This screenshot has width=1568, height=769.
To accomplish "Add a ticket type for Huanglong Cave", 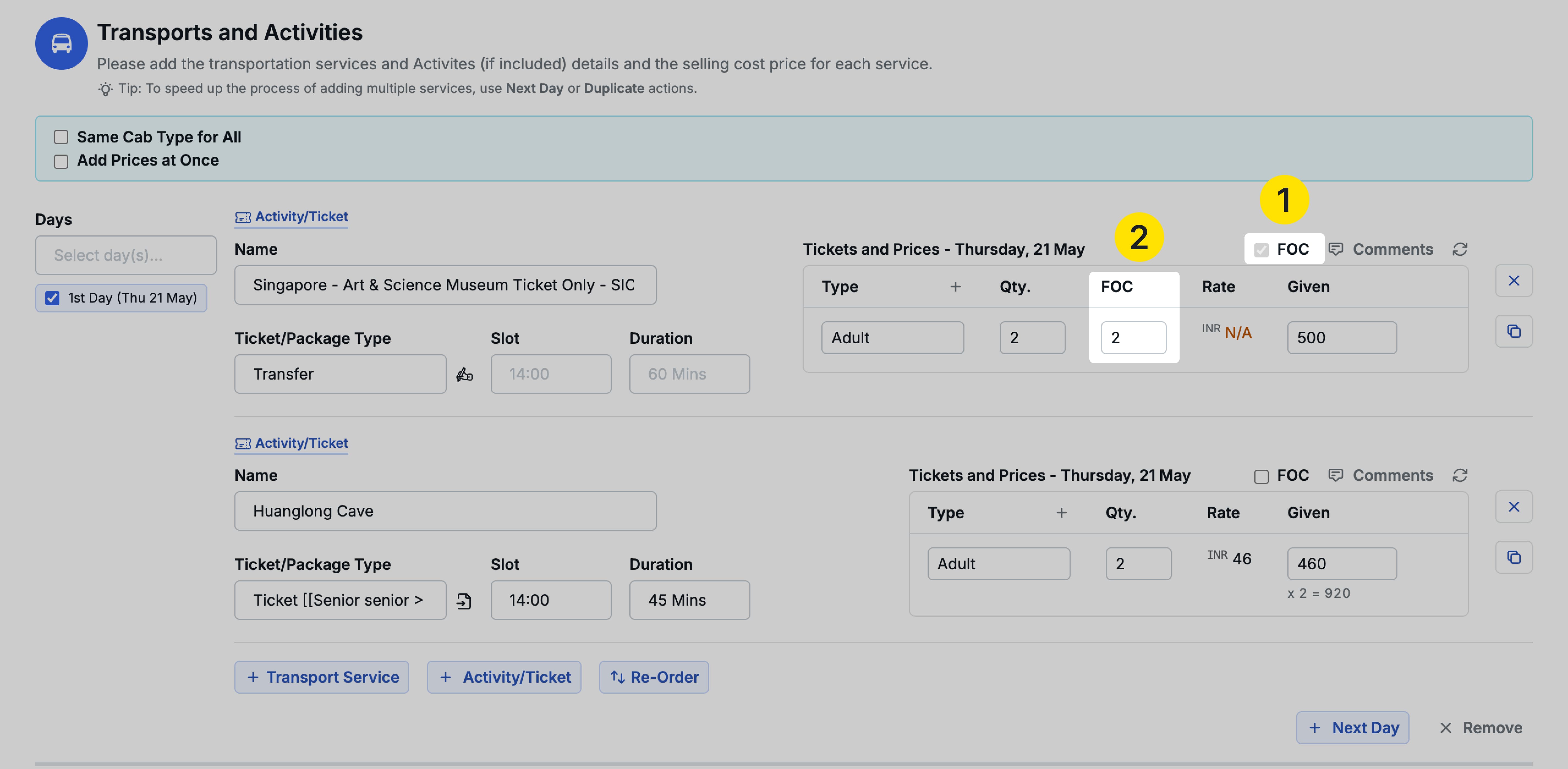I will 1062,513.
